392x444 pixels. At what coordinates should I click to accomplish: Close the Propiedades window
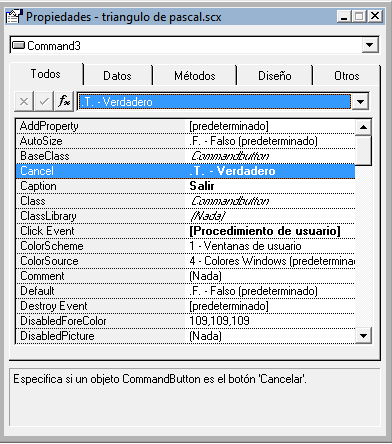375,16
